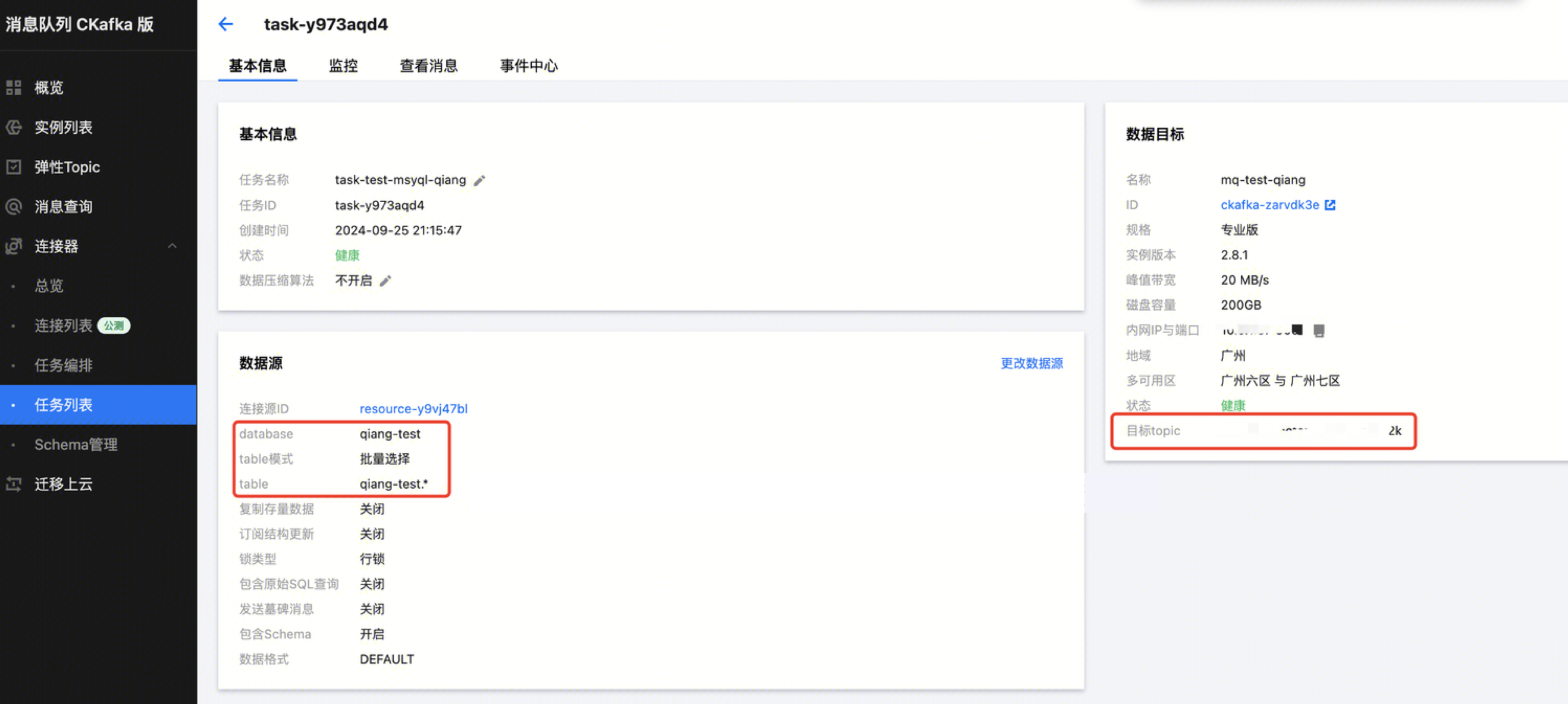
Task: Click the 实例列表 sidebar icon
Action: (14, 127)
